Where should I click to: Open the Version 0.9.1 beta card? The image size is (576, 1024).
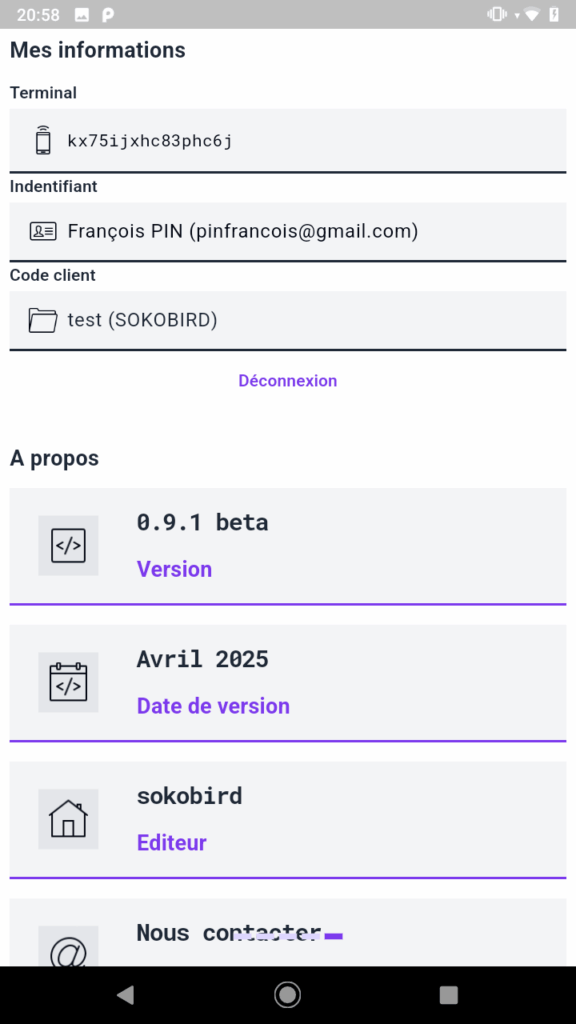point(288,547)
